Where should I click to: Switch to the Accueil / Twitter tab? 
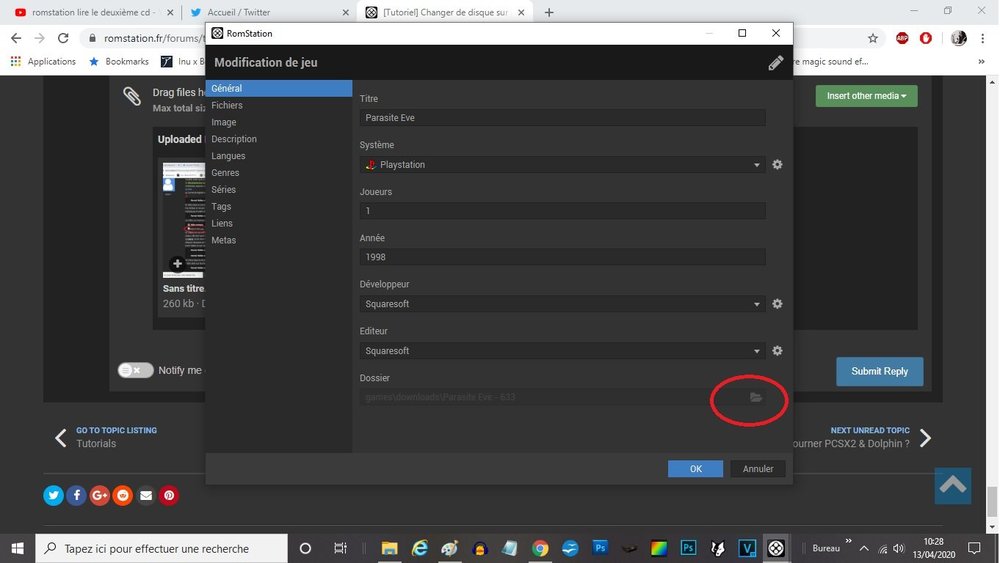click(268, 12)
